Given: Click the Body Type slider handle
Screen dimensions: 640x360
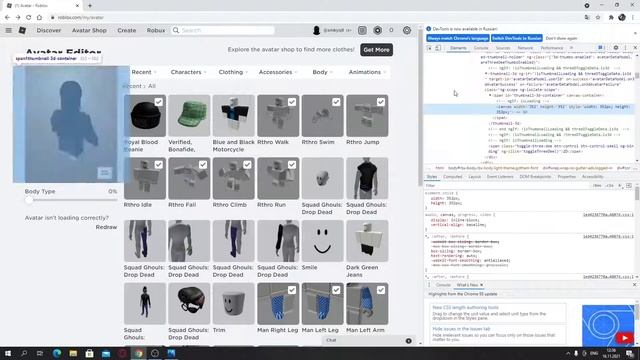Looking at the screenshot, I should click(x=29, y=200).
